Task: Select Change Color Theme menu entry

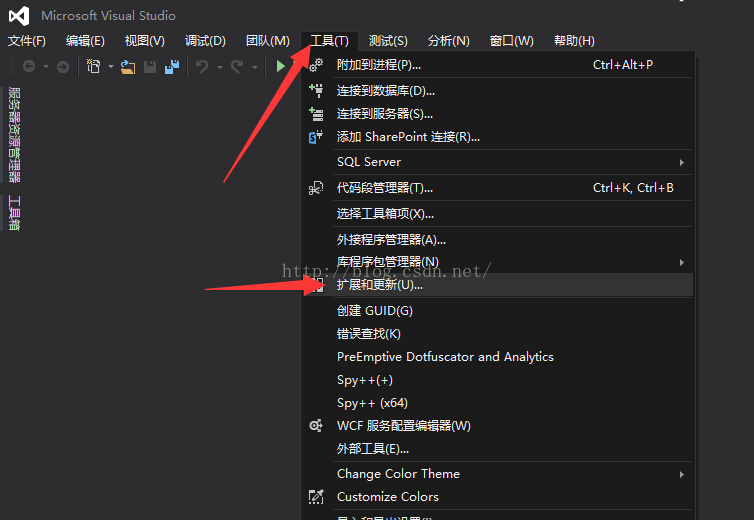Action: [498, 474]
